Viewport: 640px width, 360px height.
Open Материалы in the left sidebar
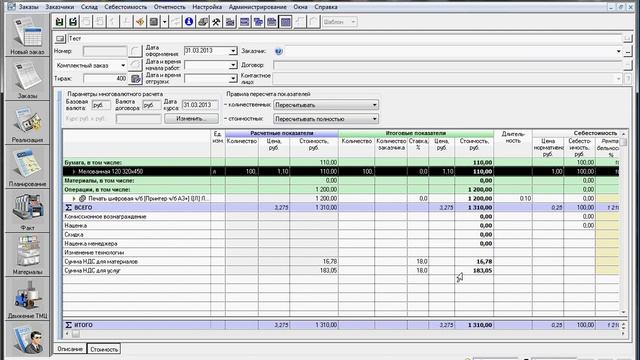(x=27, y=255)
